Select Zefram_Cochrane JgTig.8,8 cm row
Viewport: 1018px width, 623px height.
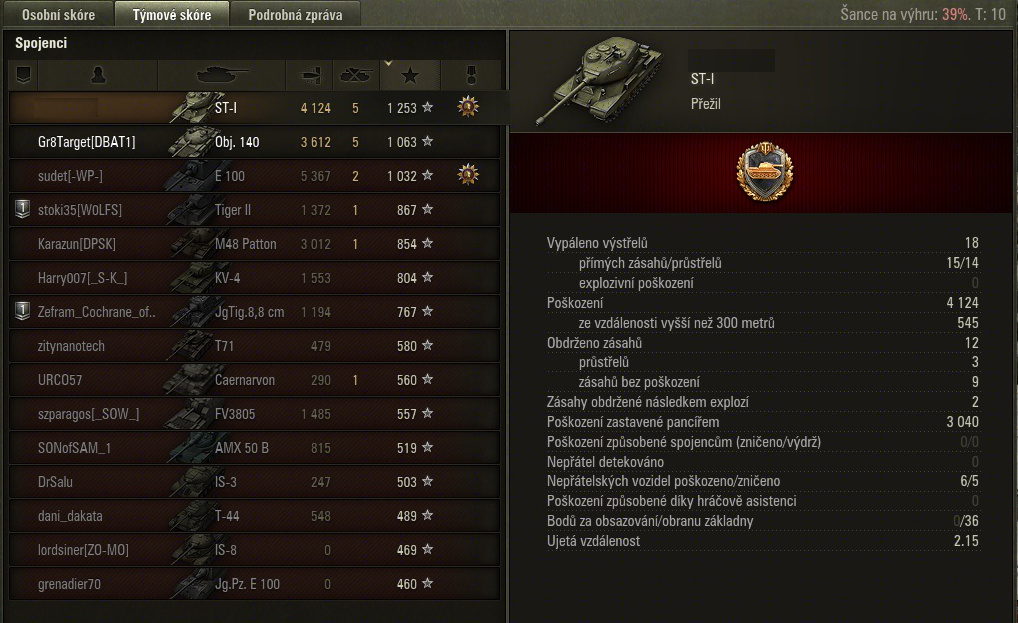coord(254,312)
